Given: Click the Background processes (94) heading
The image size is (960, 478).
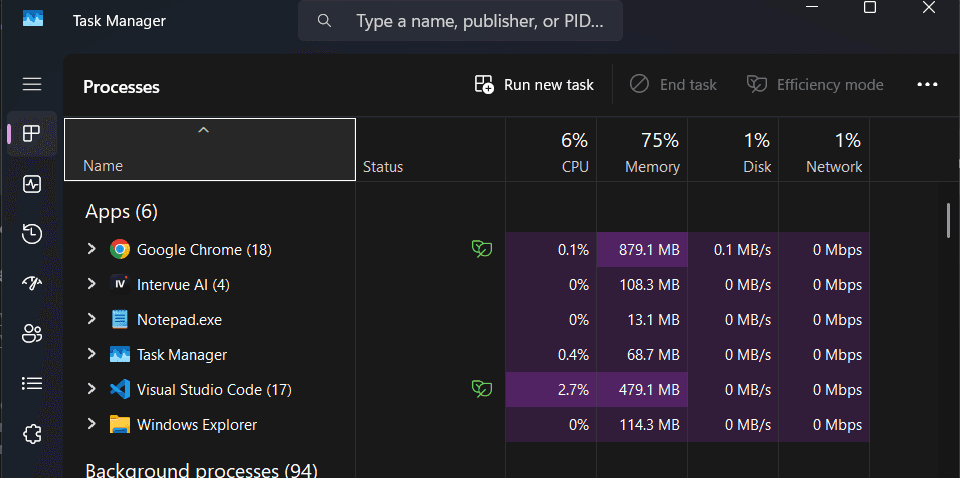Looking at the screenshot, I should pyautogui.click(x=201, y=470).
